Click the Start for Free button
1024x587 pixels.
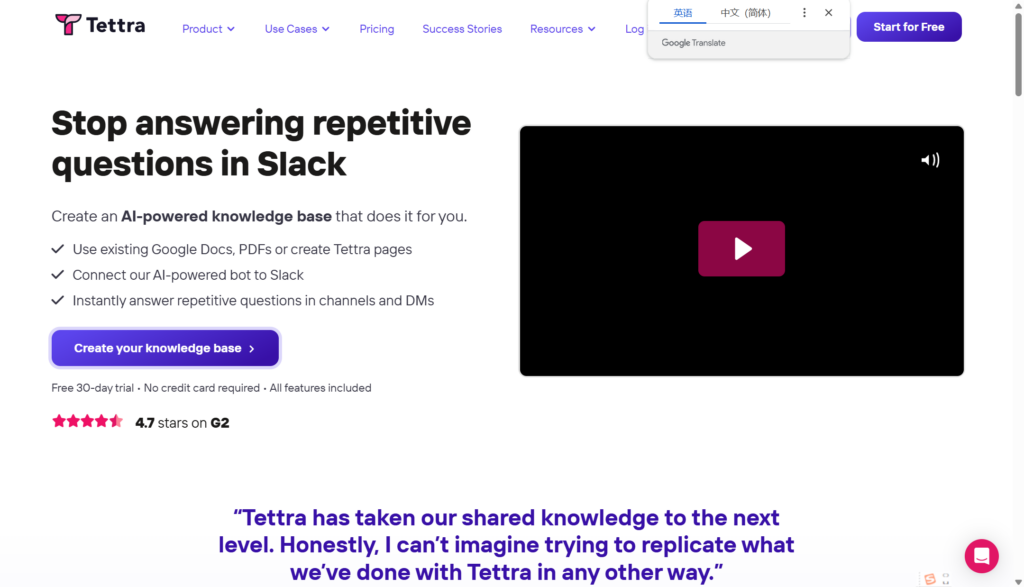(x=908, y=27)
